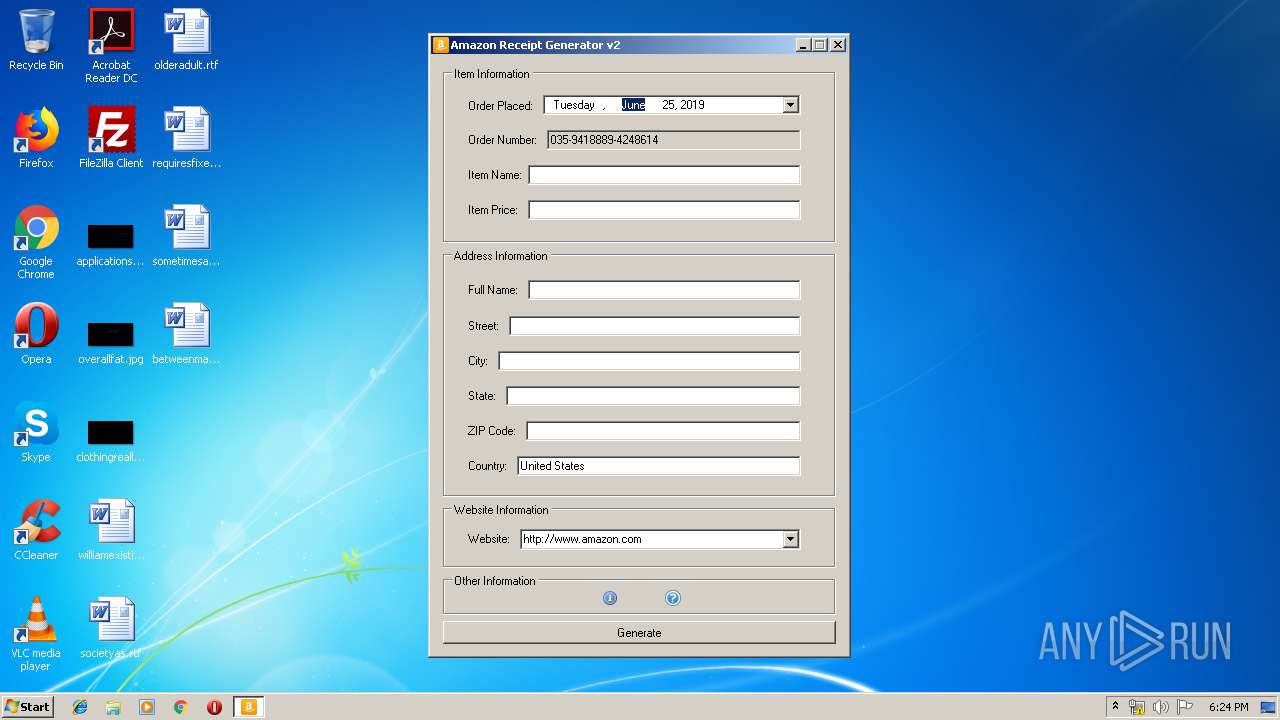Viewport: 1280px width, 720px height.
Task: Click the blue question mark help icon
Action: pyautogui.click(x=673, y=598)
